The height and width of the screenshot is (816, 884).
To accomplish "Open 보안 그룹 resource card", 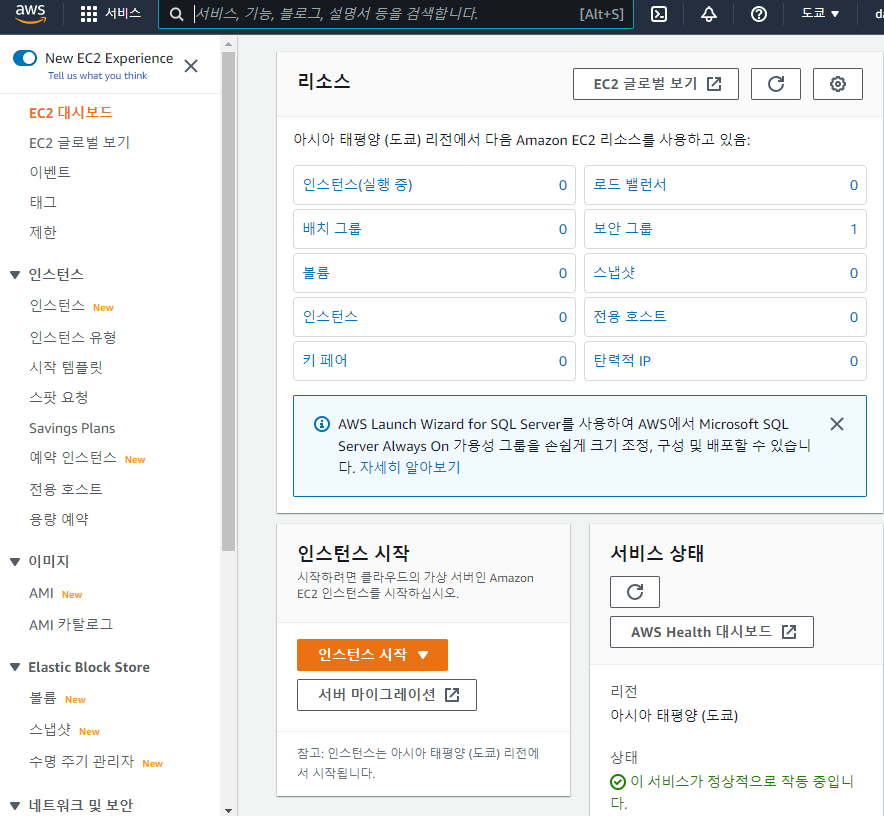I will point(725,229).
